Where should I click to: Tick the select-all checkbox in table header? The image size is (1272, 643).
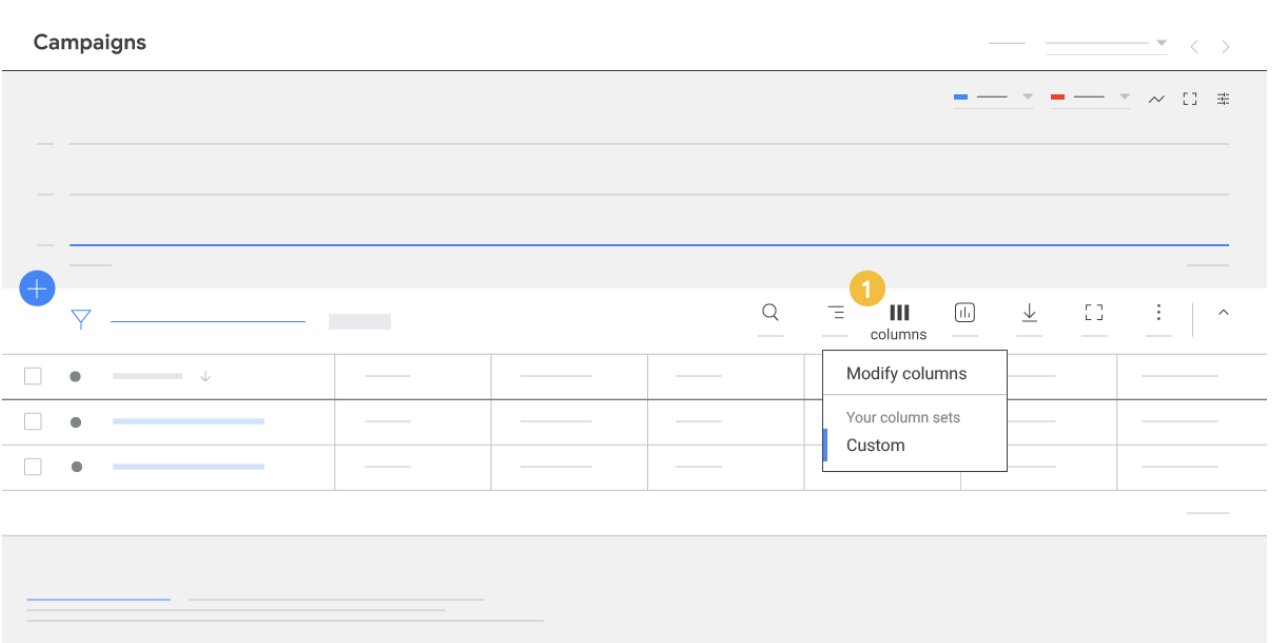(33, 376)
